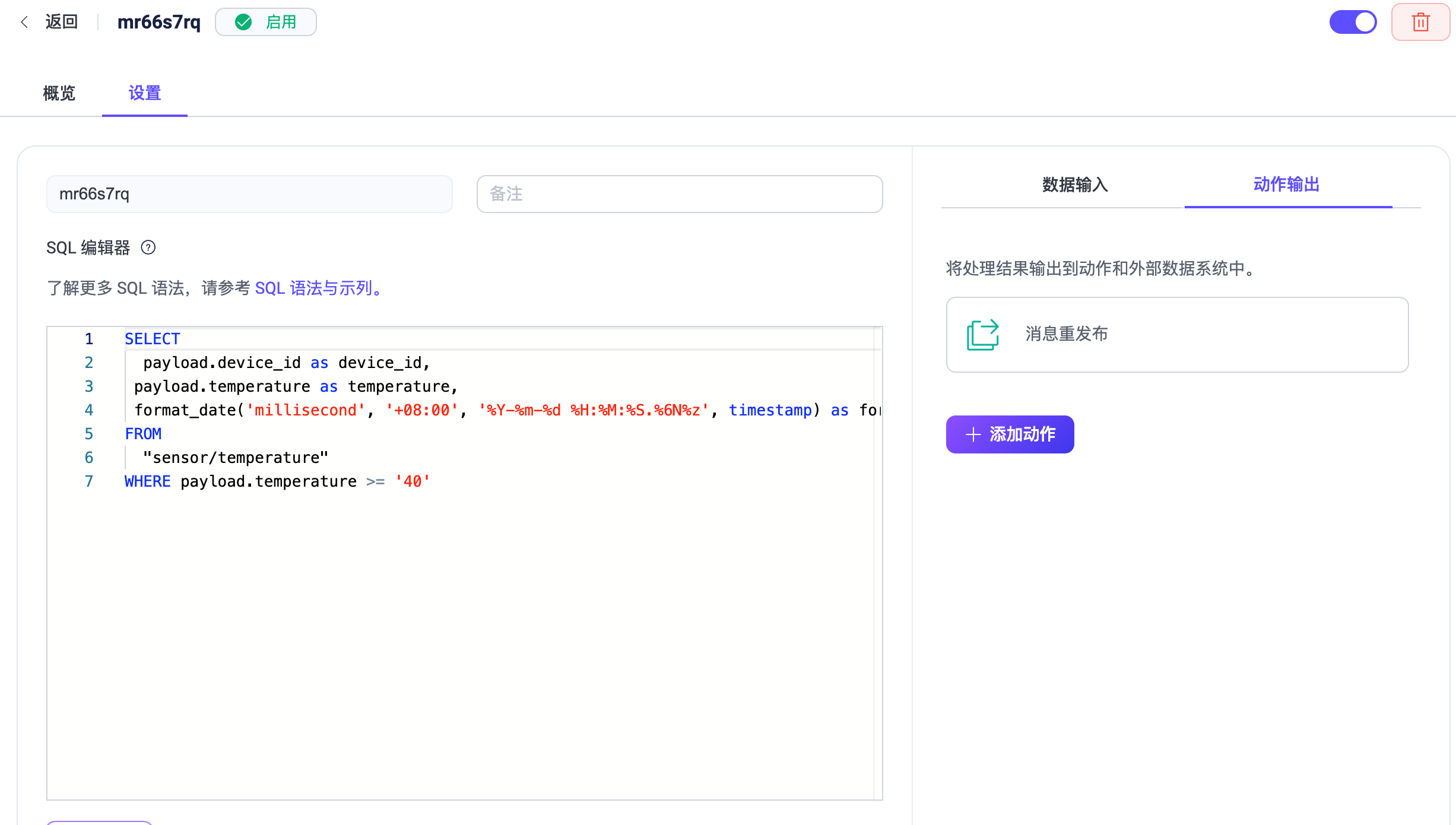Select the 设置 settings tab
Image resolution: width=1456 pixels, height=825 pixels.
tap(144, 93)
